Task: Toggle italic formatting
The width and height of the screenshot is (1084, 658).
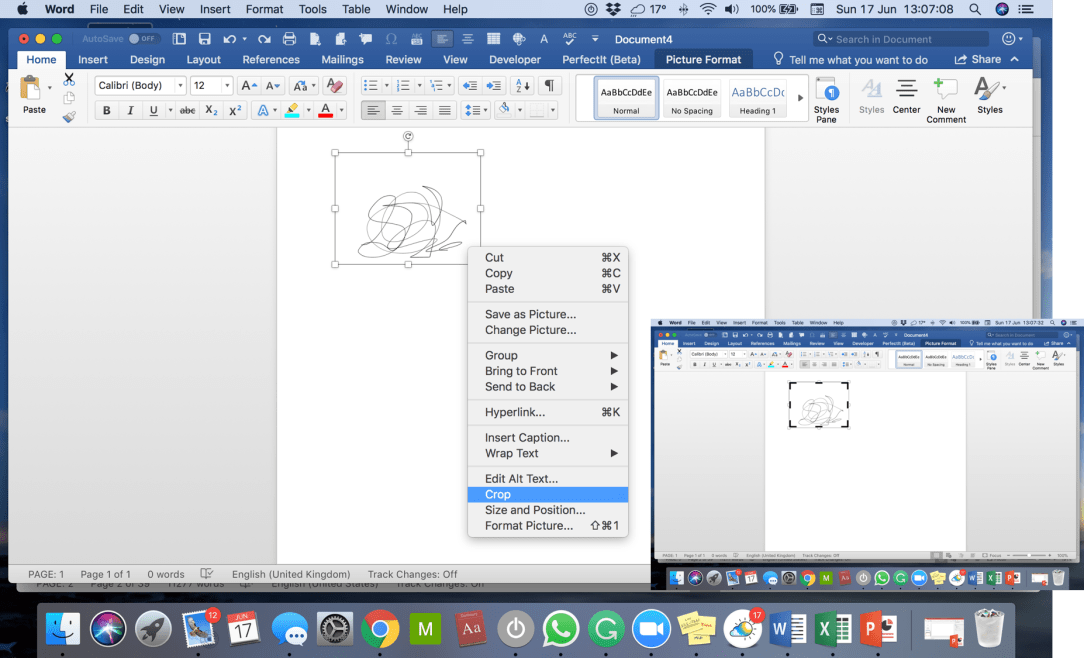Action: coord(130,111)
